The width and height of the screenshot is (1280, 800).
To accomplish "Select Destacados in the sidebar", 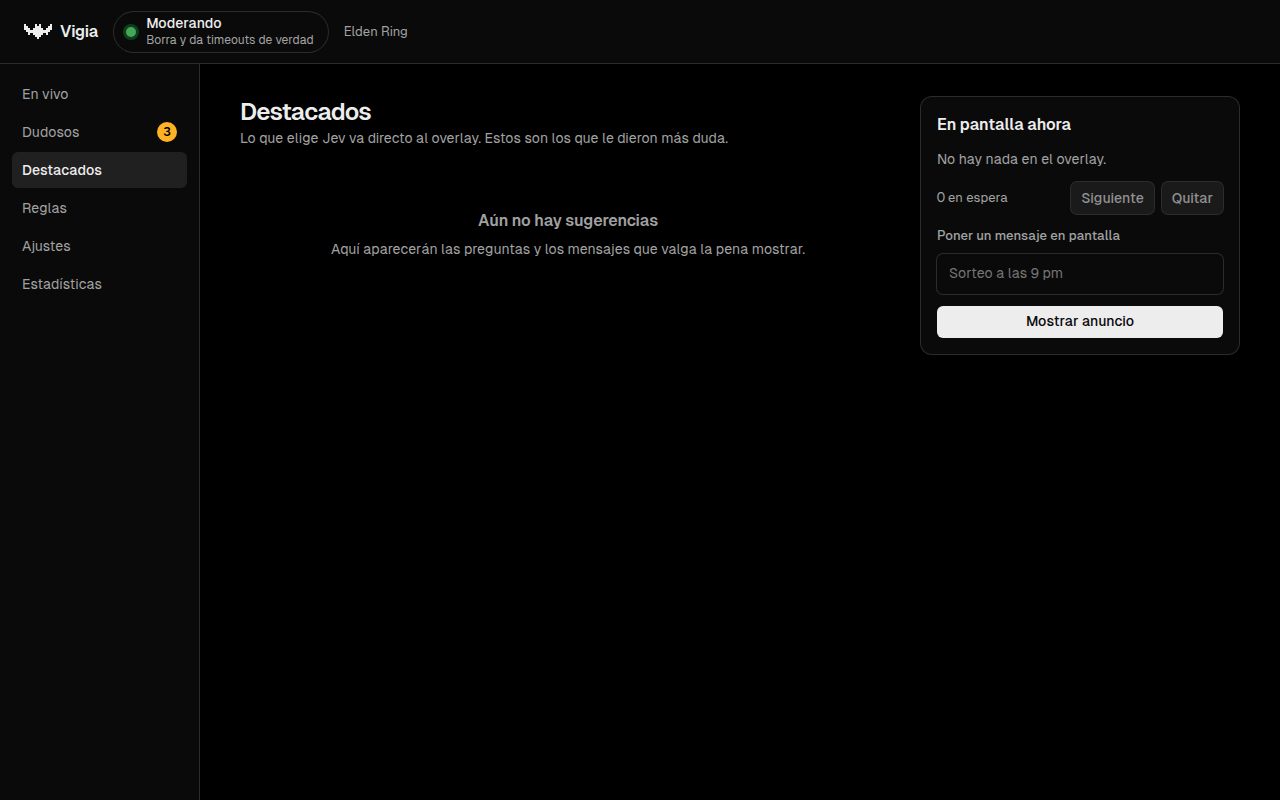I will coord(99,170).
